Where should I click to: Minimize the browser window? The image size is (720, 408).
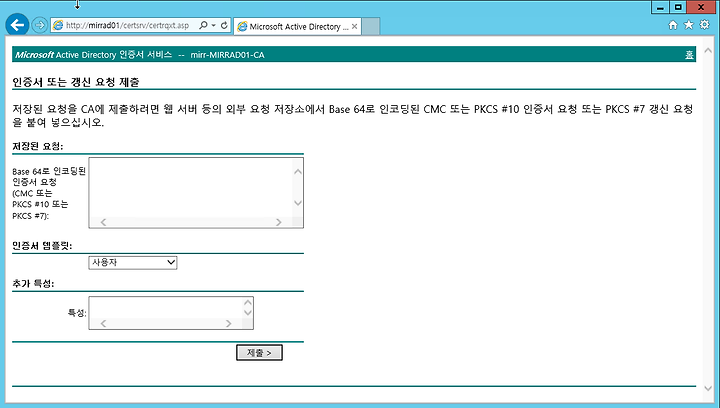tap(660, 7)
